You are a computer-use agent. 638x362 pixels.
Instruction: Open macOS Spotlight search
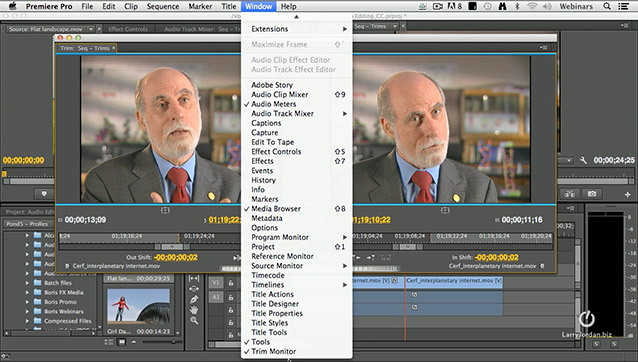607,6
